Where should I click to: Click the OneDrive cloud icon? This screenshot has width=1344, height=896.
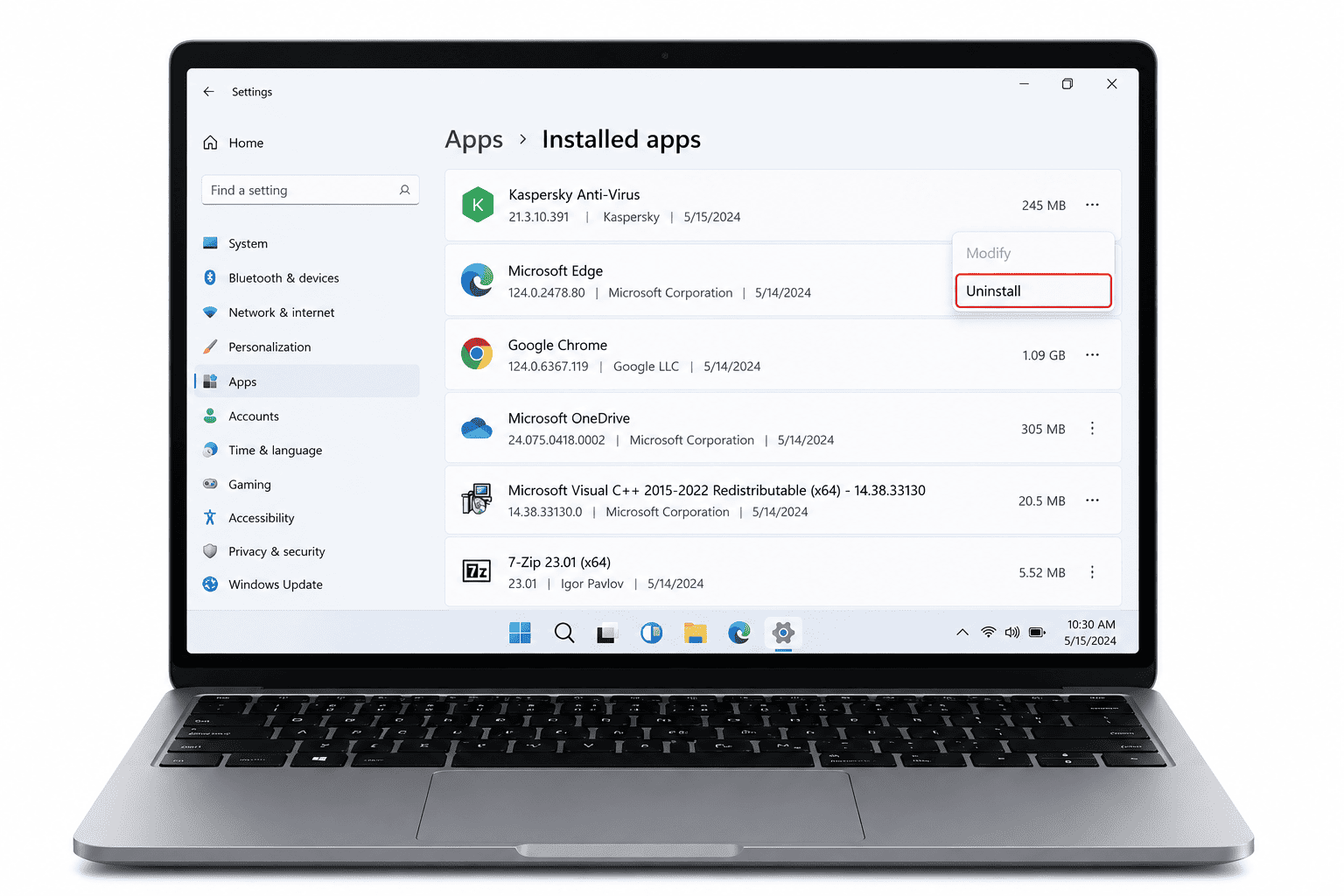click(x=477, y=428)
